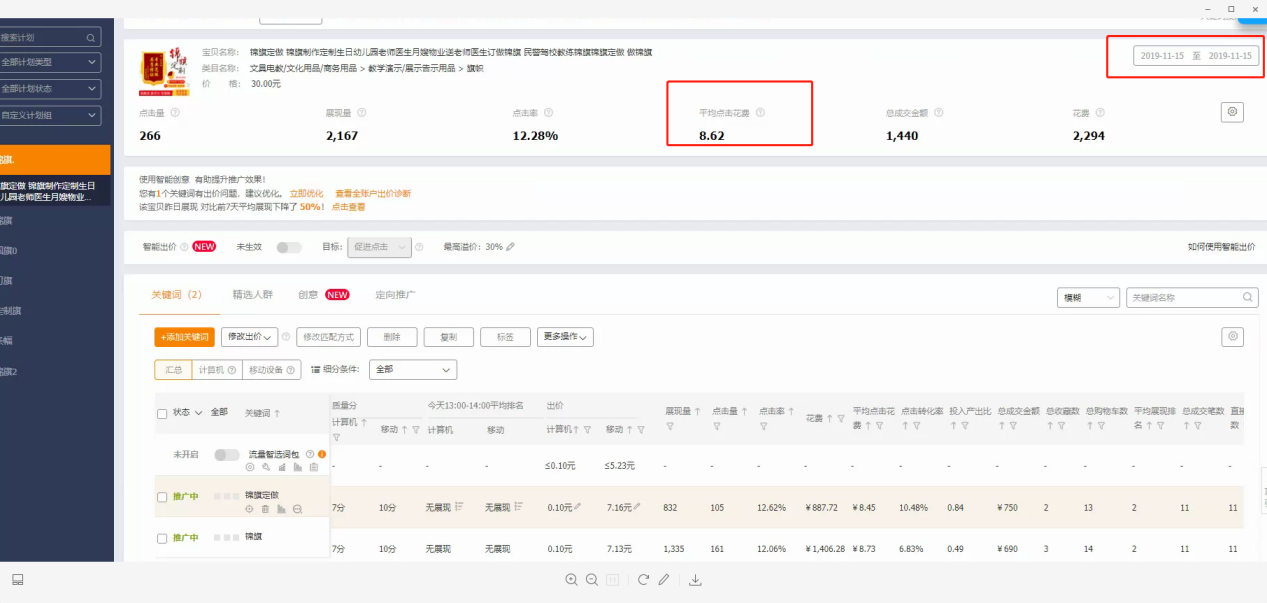Open the 模糊 match type dropdown

click(1088, 298)
